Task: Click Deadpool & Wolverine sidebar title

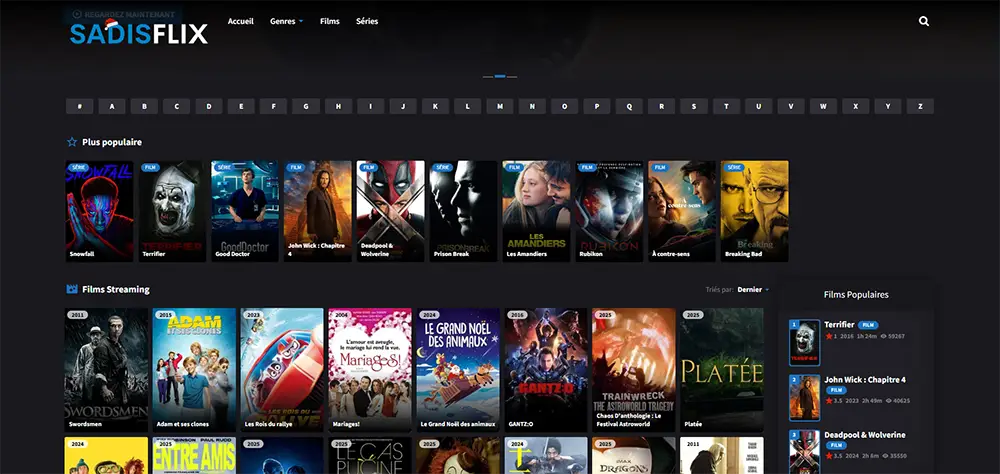Action: 864,434
